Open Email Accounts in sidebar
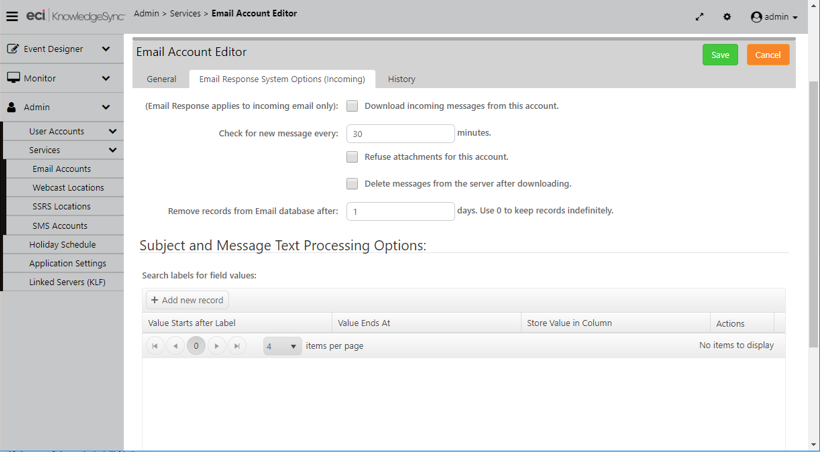824x455 pixels. 61,169
